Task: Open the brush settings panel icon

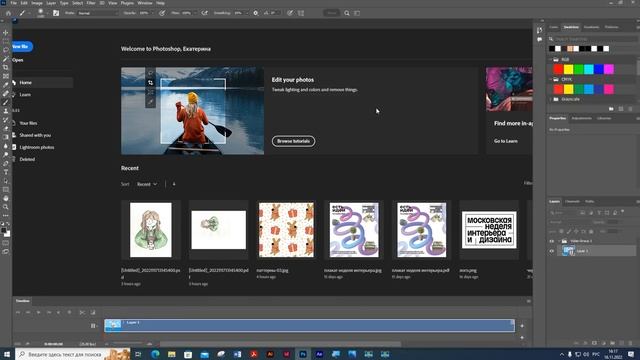Action: 56,13
